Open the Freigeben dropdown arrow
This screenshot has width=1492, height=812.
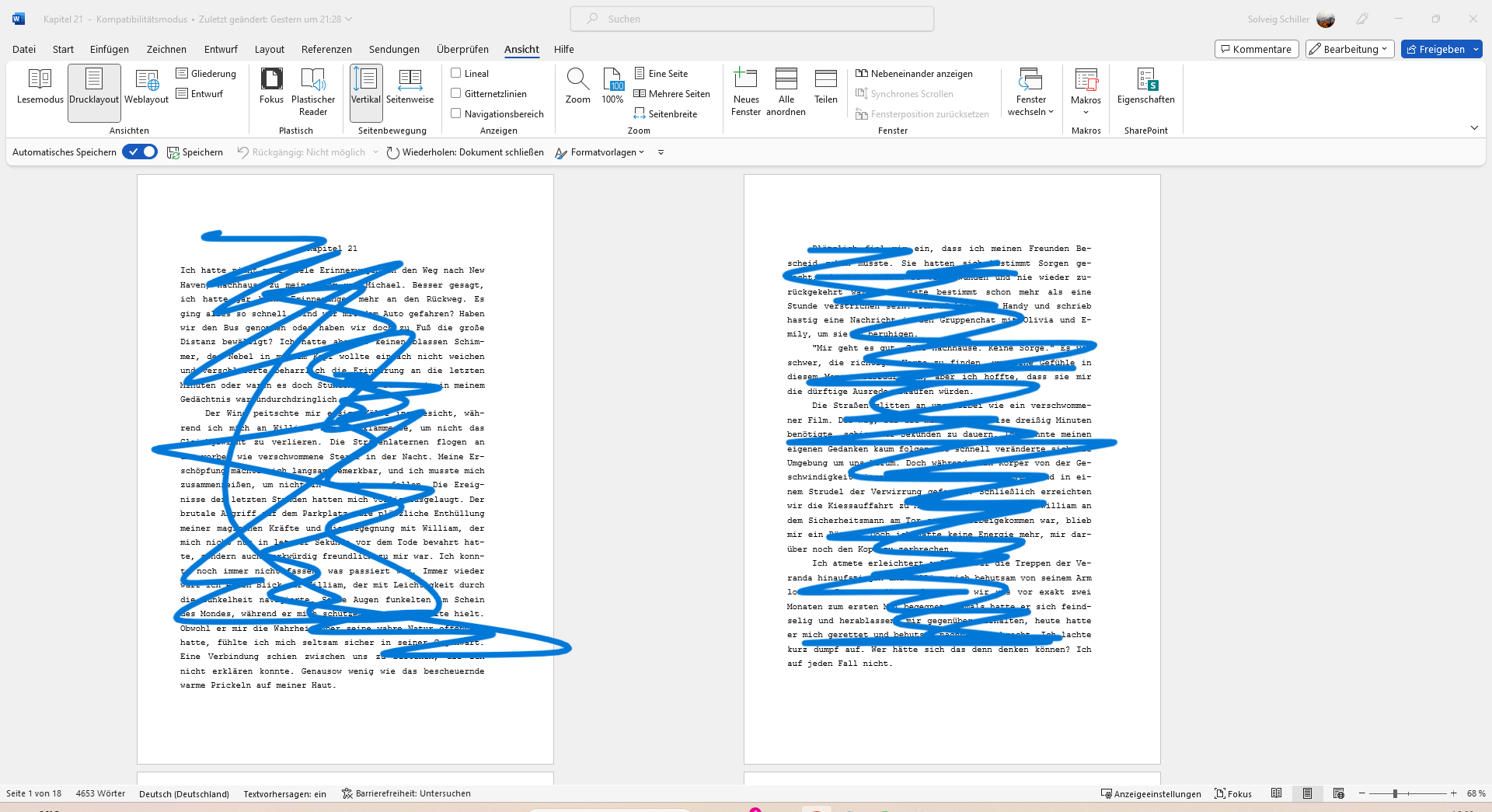click(x=1476, y=49)
